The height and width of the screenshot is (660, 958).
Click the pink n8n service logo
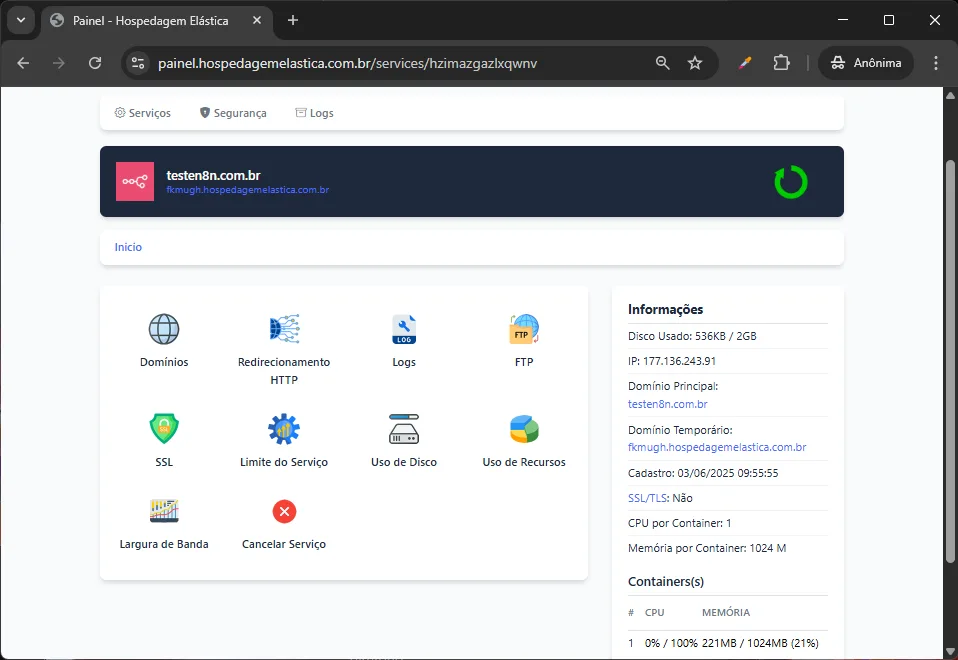tap(135, 182)
